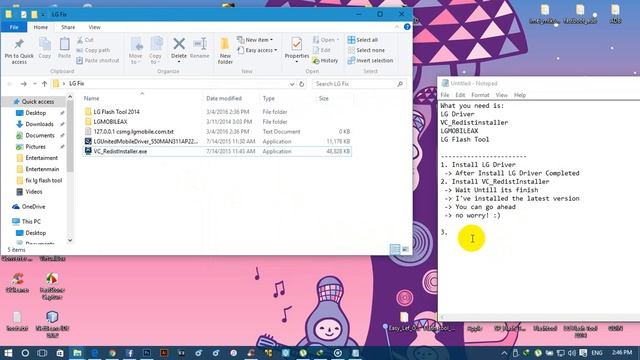Show file History
The height and width of the screenshot is (360, 640).
coord(325,60)
